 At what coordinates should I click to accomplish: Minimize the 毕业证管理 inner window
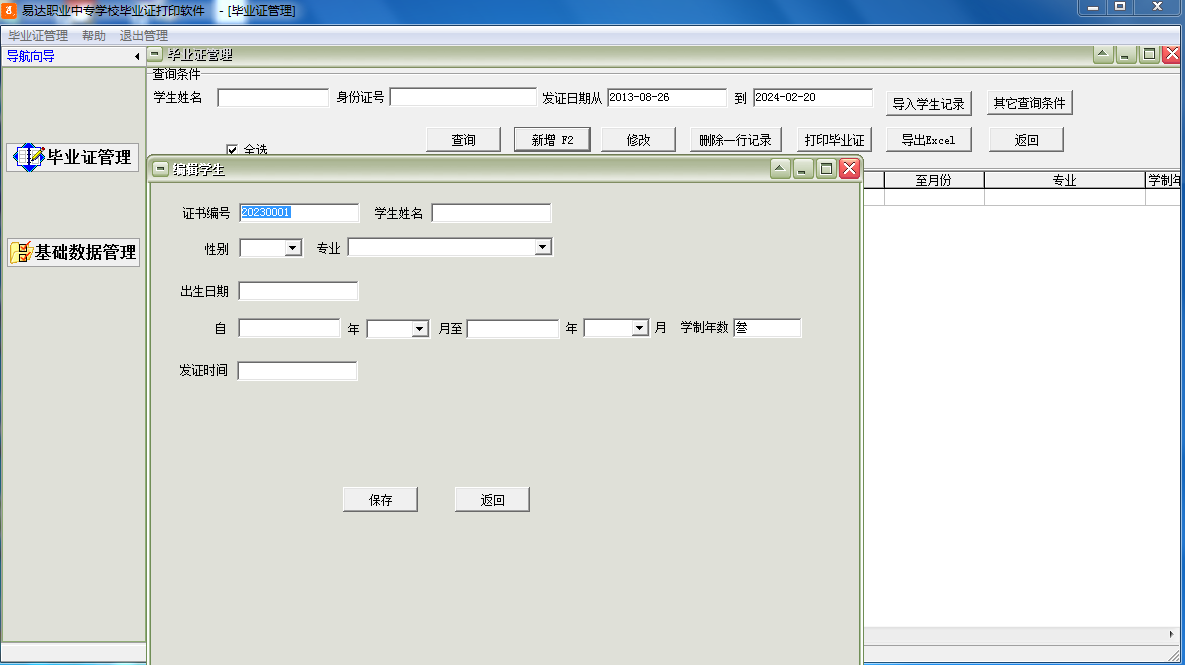point(1125,54)
